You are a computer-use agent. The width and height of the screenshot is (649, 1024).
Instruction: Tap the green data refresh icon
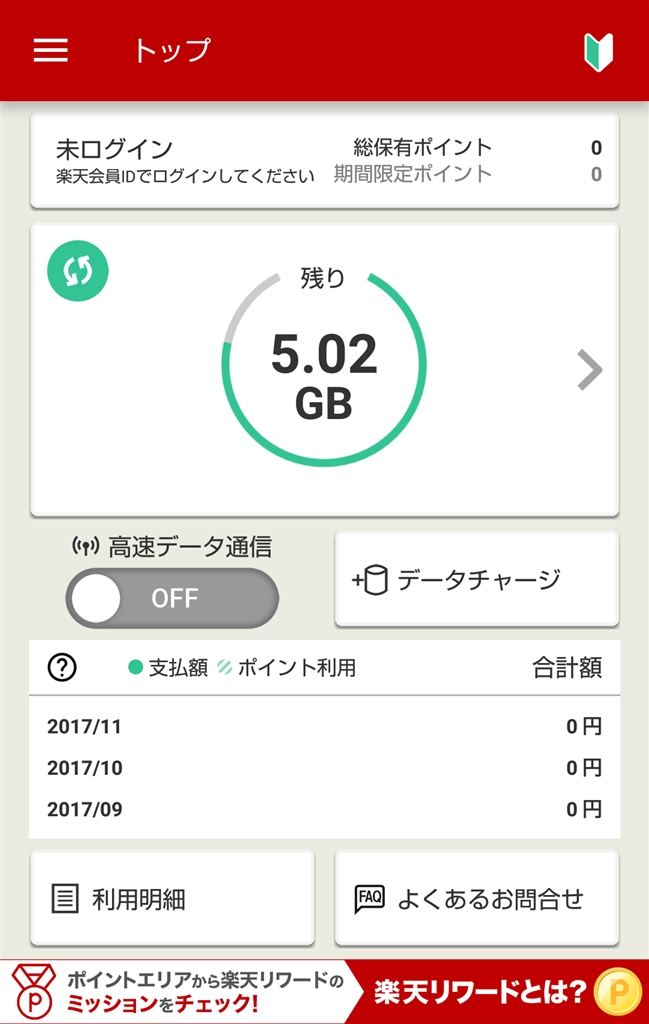(x=77, y=270)
